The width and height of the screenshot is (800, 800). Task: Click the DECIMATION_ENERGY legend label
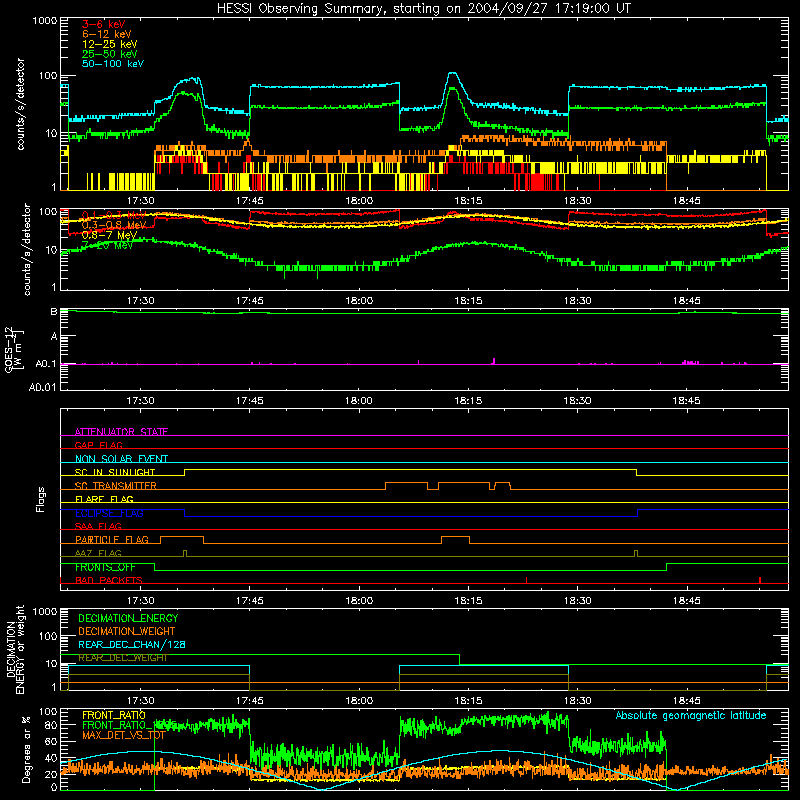[128, 618]
